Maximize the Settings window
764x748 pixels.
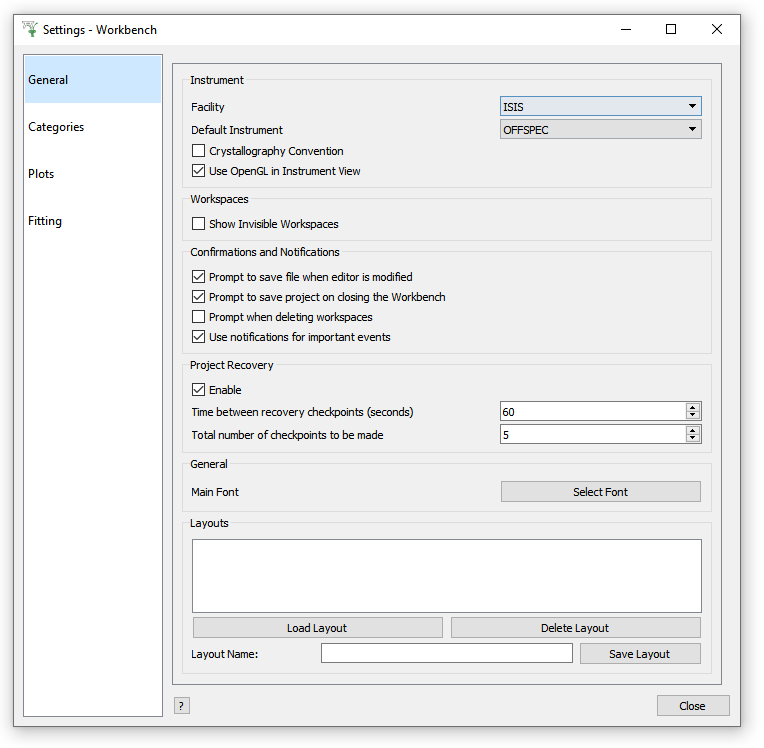671,29
